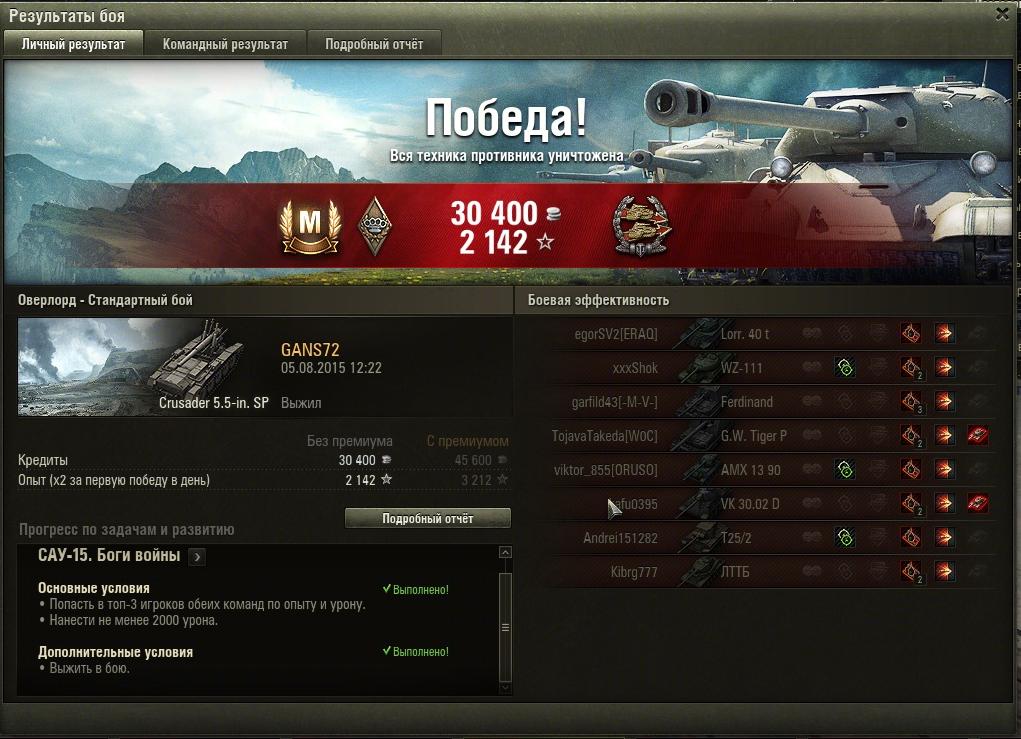Click the twin tanks wreath achievement medal

pyautogui.click(x=643, y=226)
